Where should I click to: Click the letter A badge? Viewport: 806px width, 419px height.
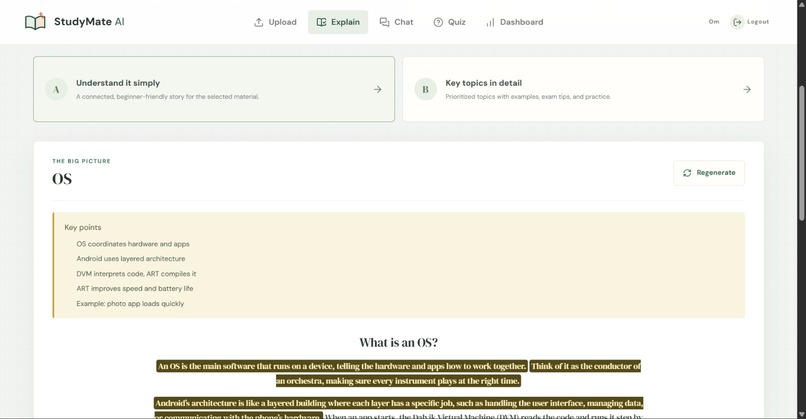tap(56, 89)
